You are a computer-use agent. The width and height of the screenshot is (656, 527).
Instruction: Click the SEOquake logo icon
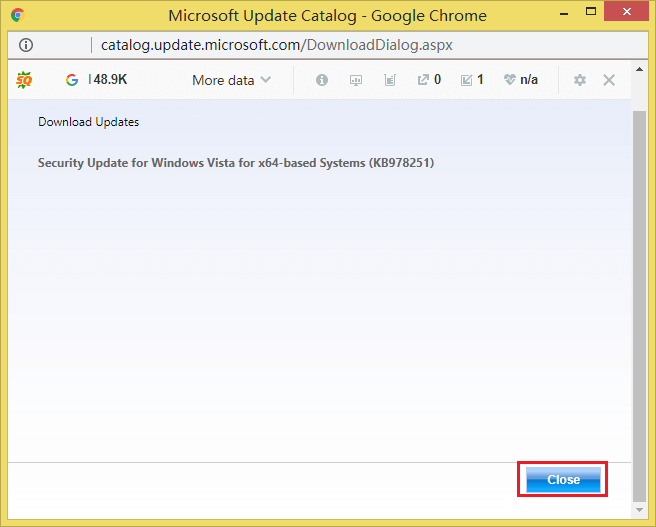point(24,80)
